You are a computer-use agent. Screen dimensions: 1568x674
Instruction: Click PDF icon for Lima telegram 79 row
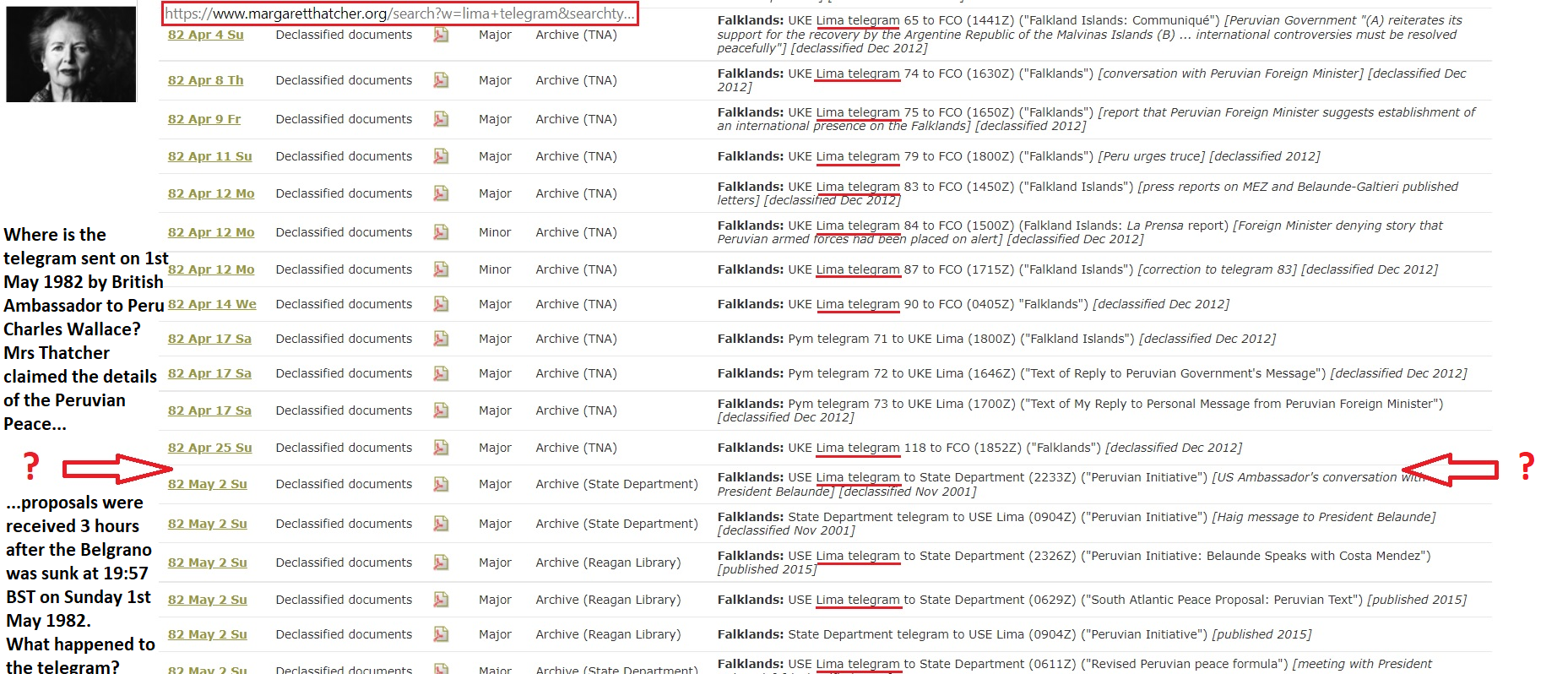441,156
